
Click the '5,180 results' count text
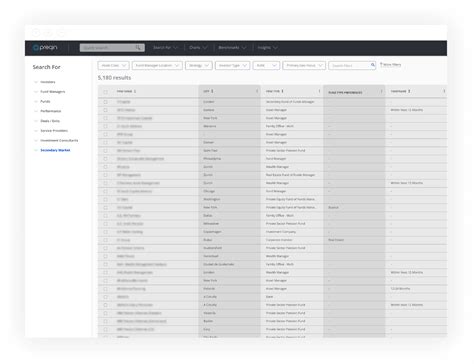[114, 78]
